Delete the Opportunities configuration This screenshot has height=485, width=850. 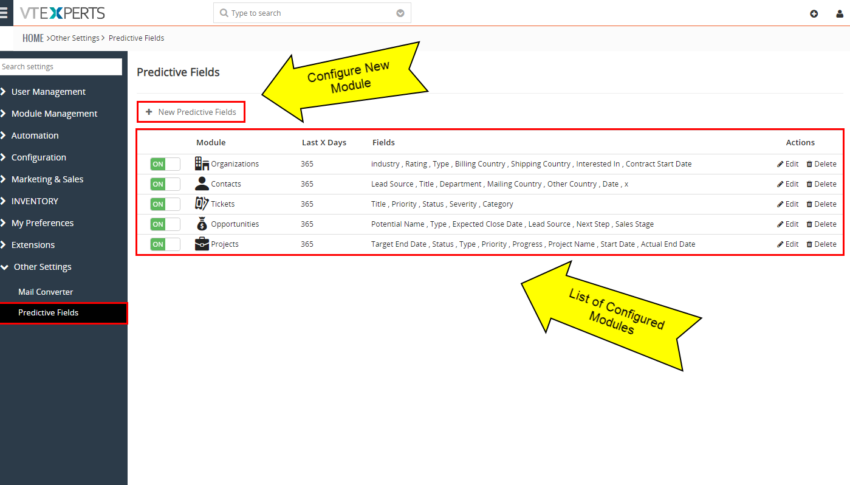[x=821, y=224]
